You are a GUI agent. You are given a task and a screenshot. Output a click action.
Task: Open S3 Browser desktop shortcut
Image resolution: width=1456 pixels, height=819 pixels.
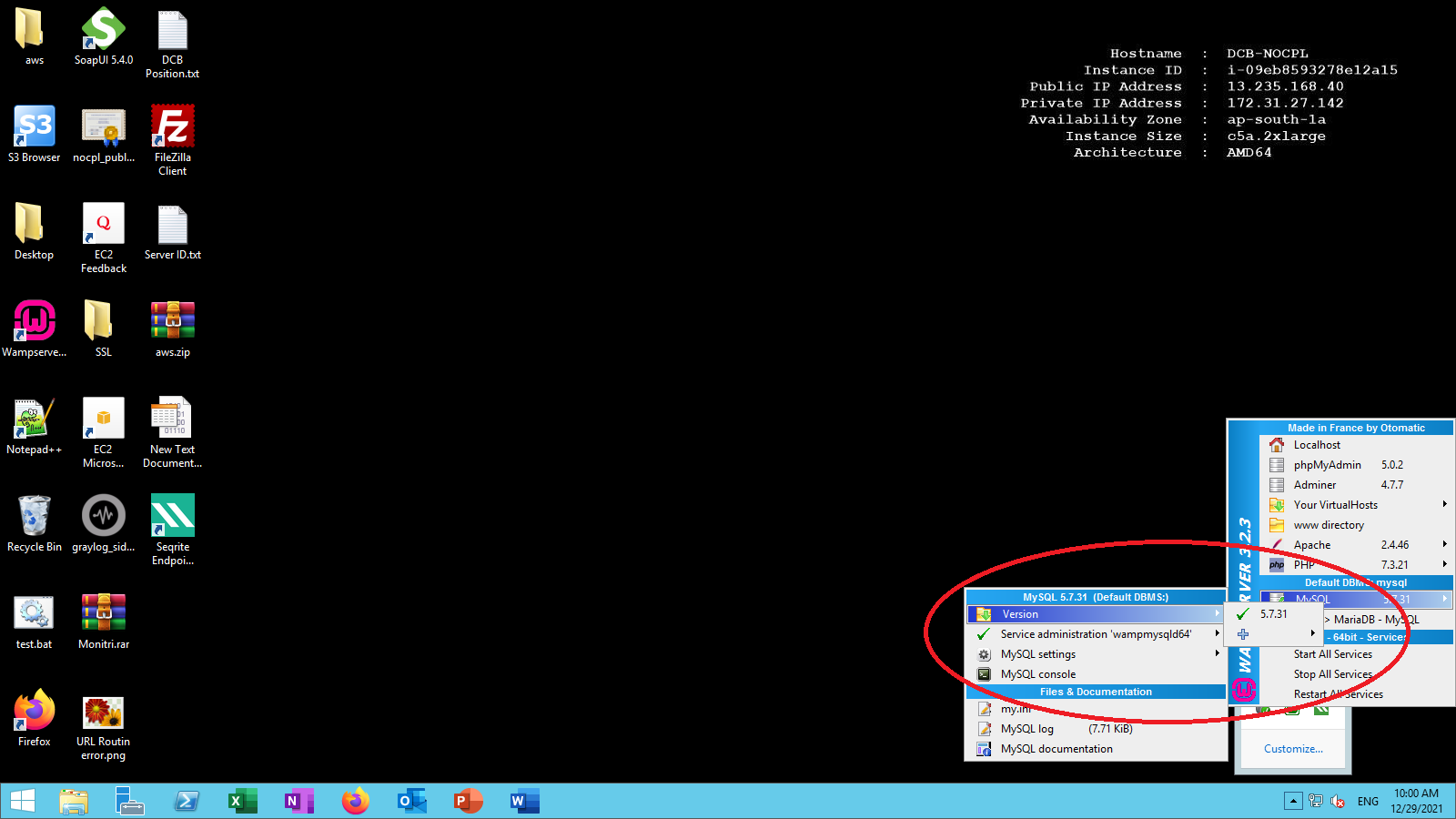(x=34, y=135)
